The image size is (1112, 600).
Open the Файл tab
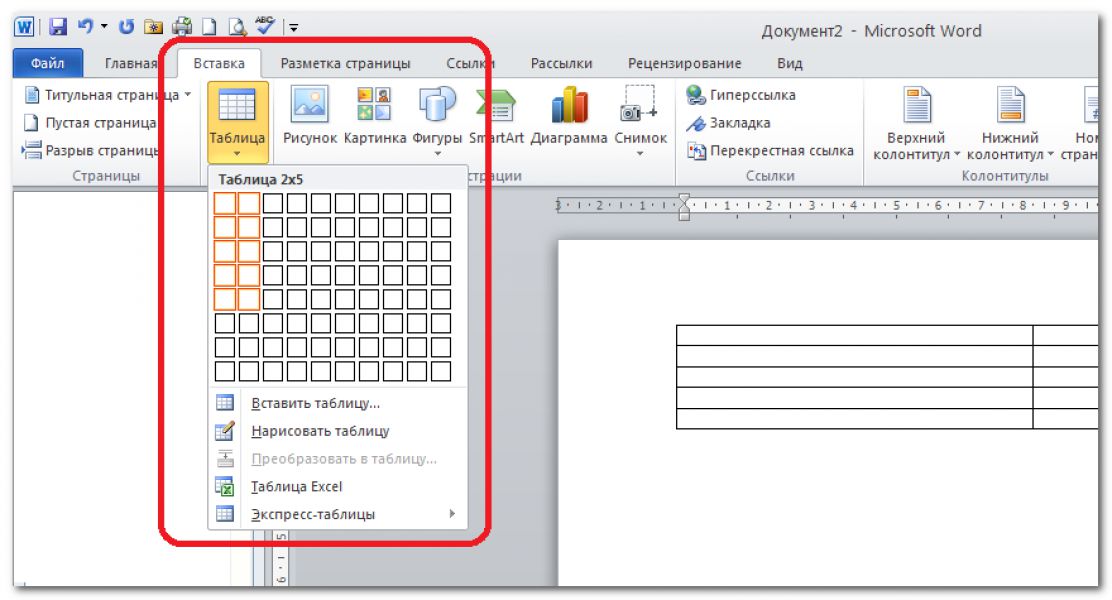[48, 63]
